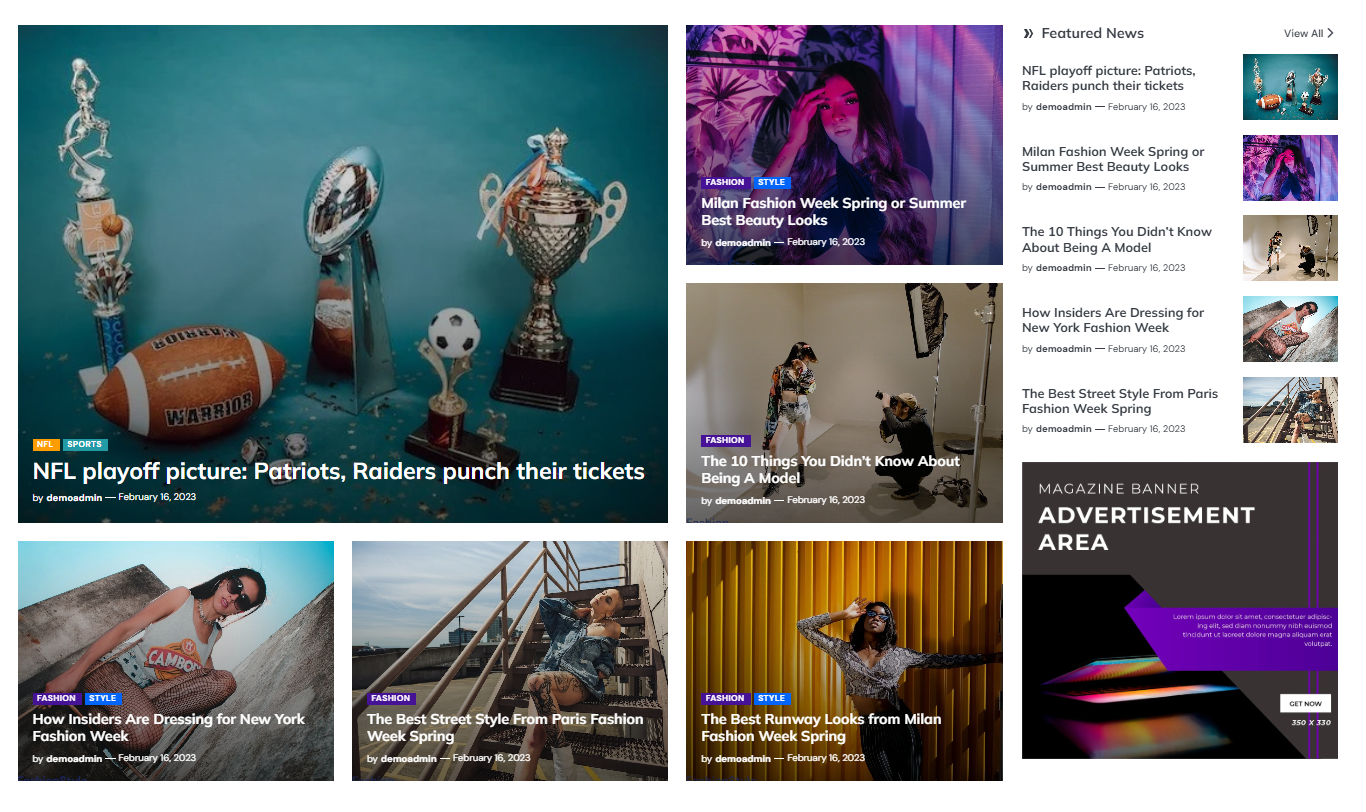Click demoadmin author on the 10 Things card
Viewport: 1366px width, 812px height.
tap(743, 500)
